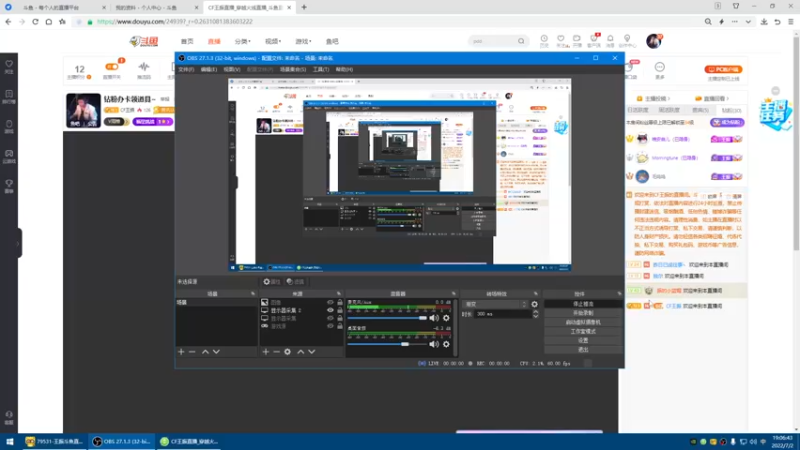Expand the Douyu games dropdown in nav bar

tap(303, 41)
